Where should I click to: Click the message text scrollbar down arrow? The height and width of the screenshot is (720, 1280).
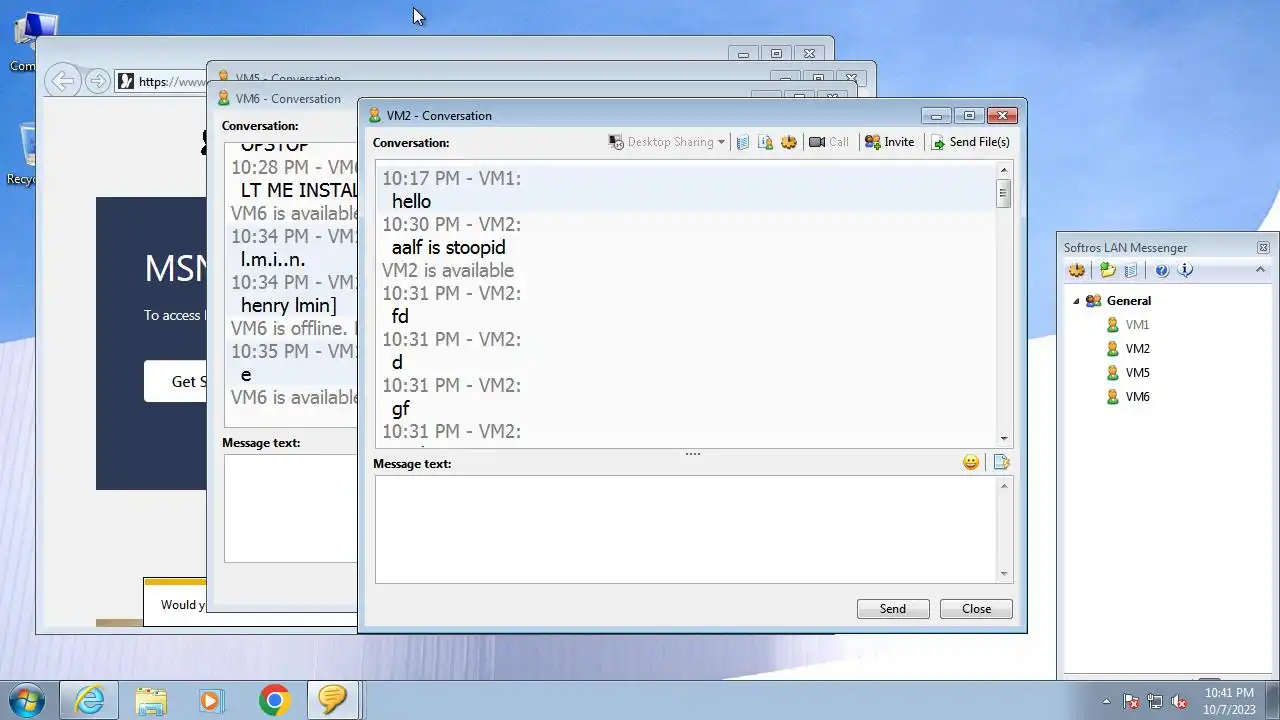click(1004, 574)
